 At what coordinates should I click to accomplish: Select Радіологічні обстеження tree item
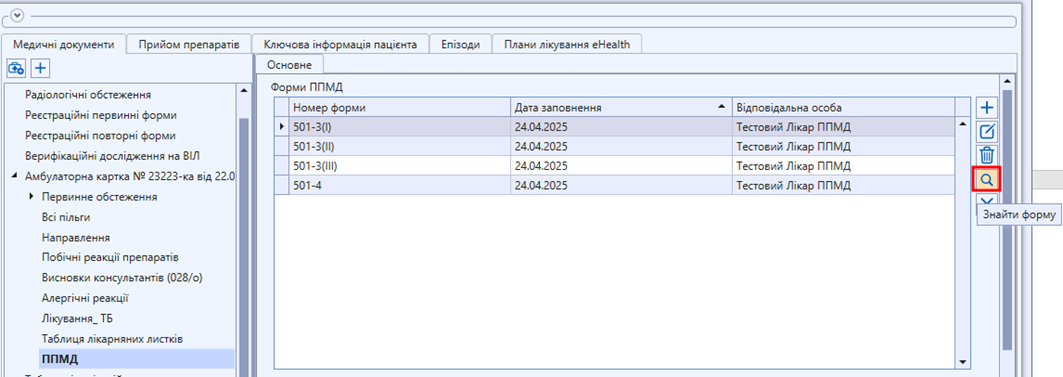pos(88,95)
